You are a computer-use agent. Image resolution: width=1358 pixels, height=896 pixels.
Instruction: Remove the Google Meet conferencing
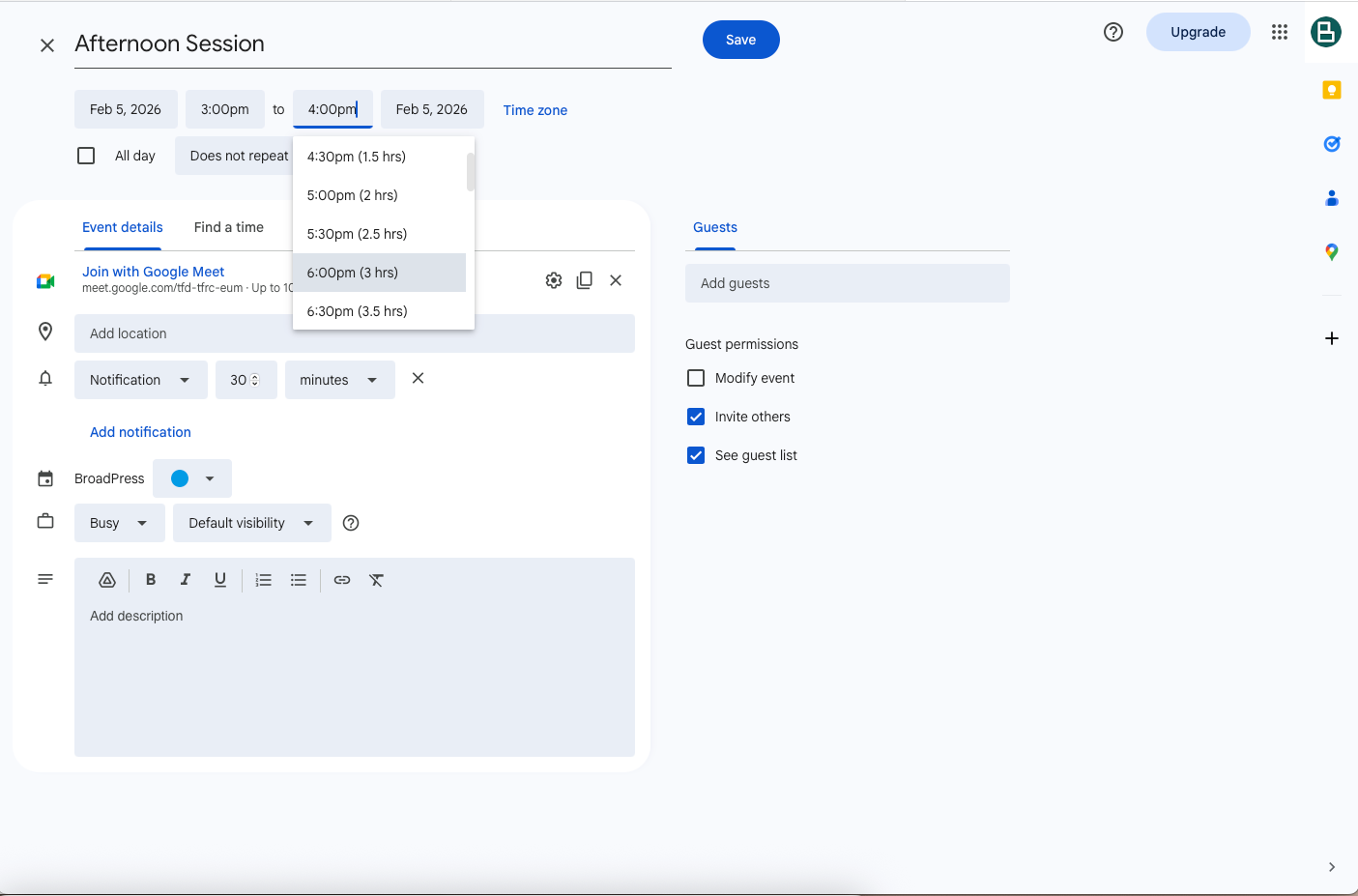pos(616,280)
